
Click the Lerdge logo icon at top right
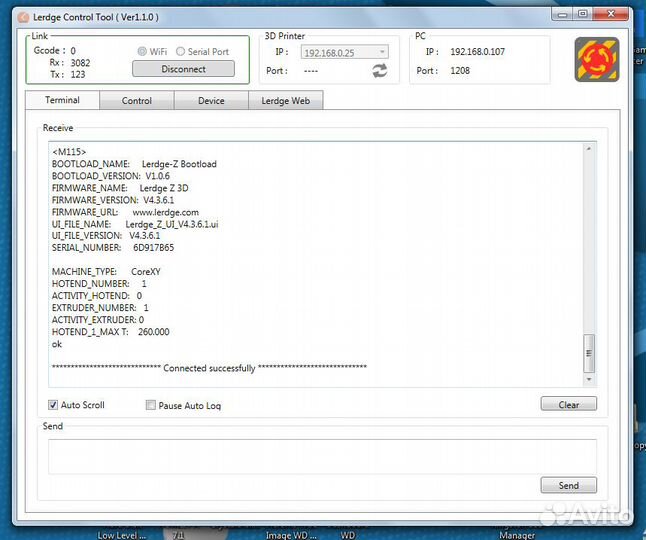pos(597,60)
